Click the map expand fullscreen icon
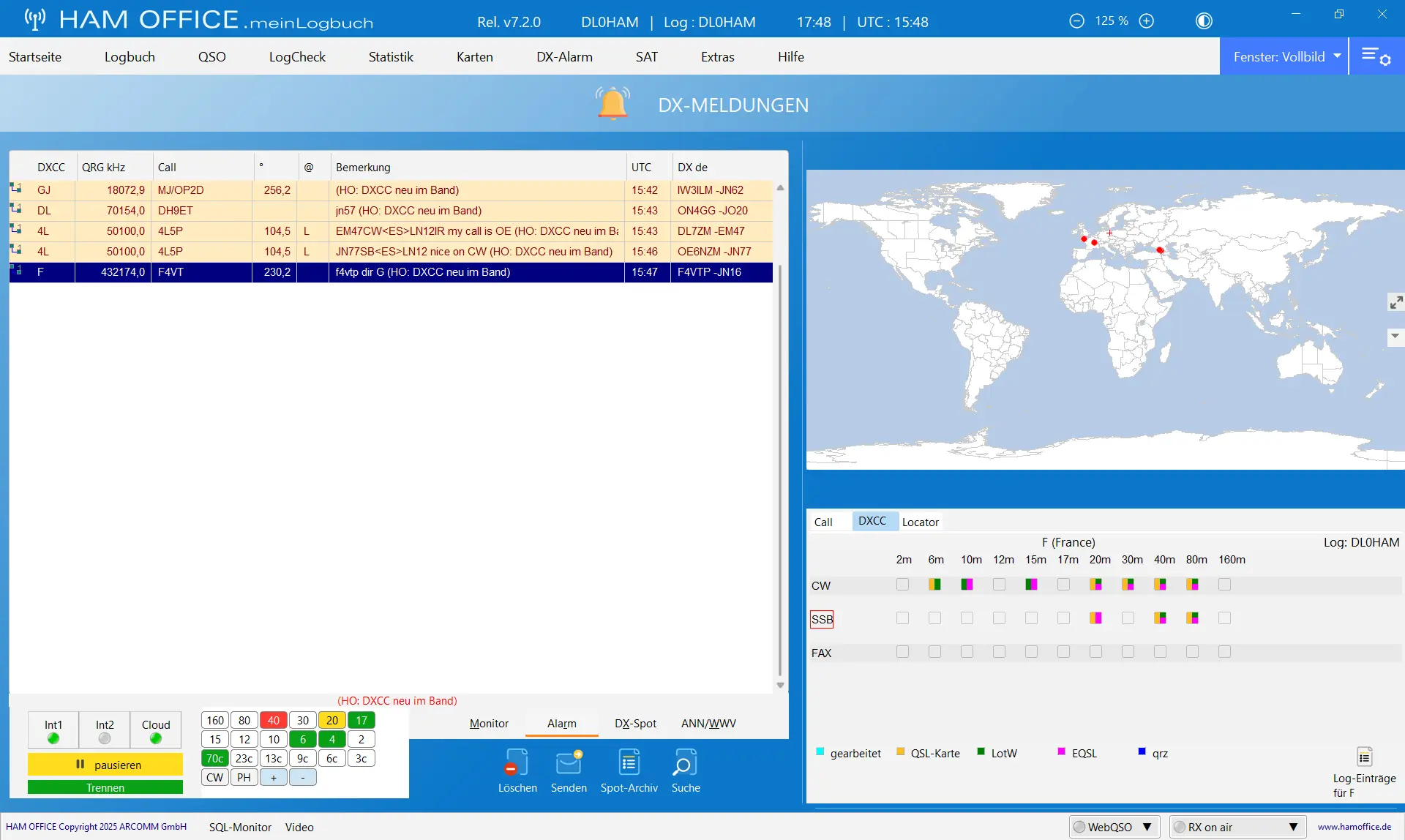Screen dimensions: 1405x840 [1396, 302]
